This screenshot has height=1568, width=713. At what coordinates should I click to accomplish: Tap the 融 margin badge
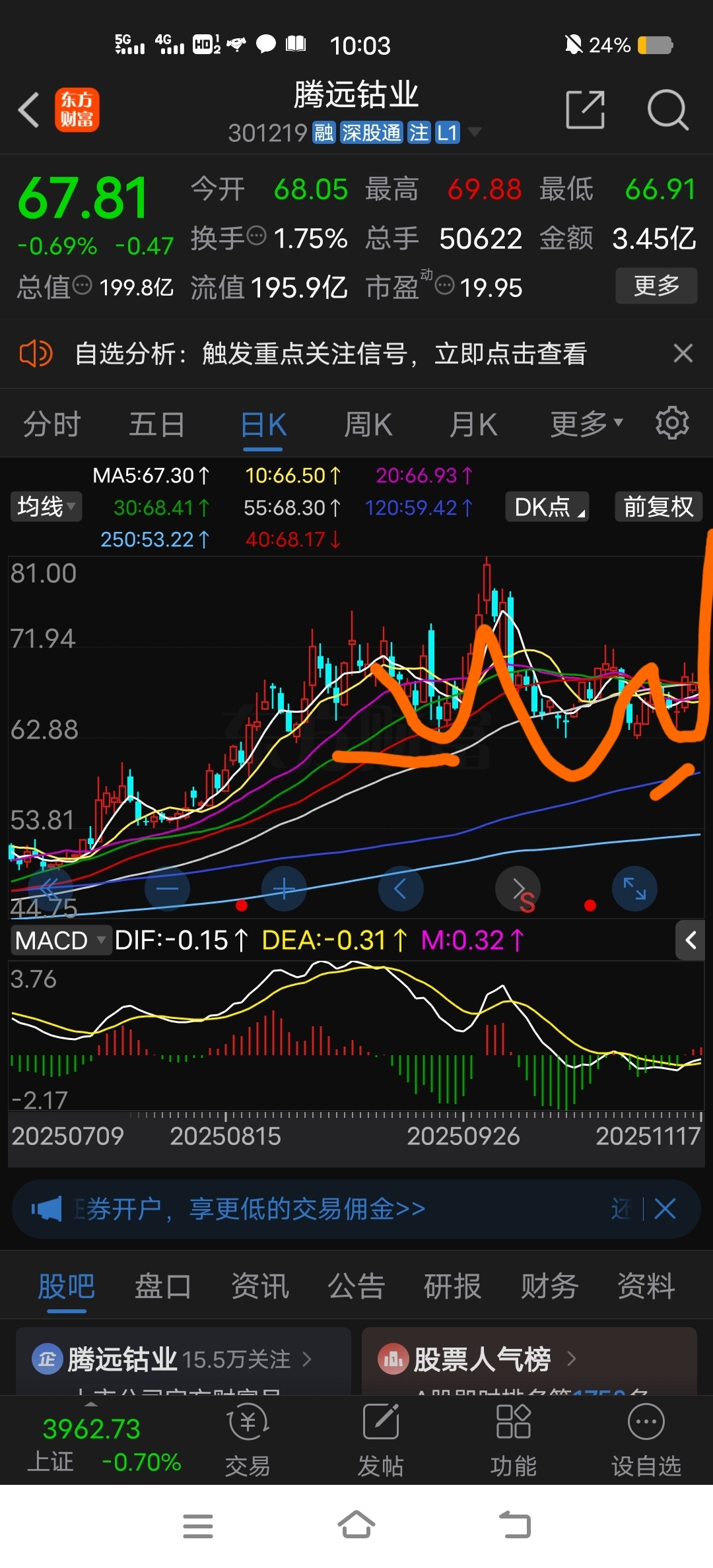tap(323, 133)
